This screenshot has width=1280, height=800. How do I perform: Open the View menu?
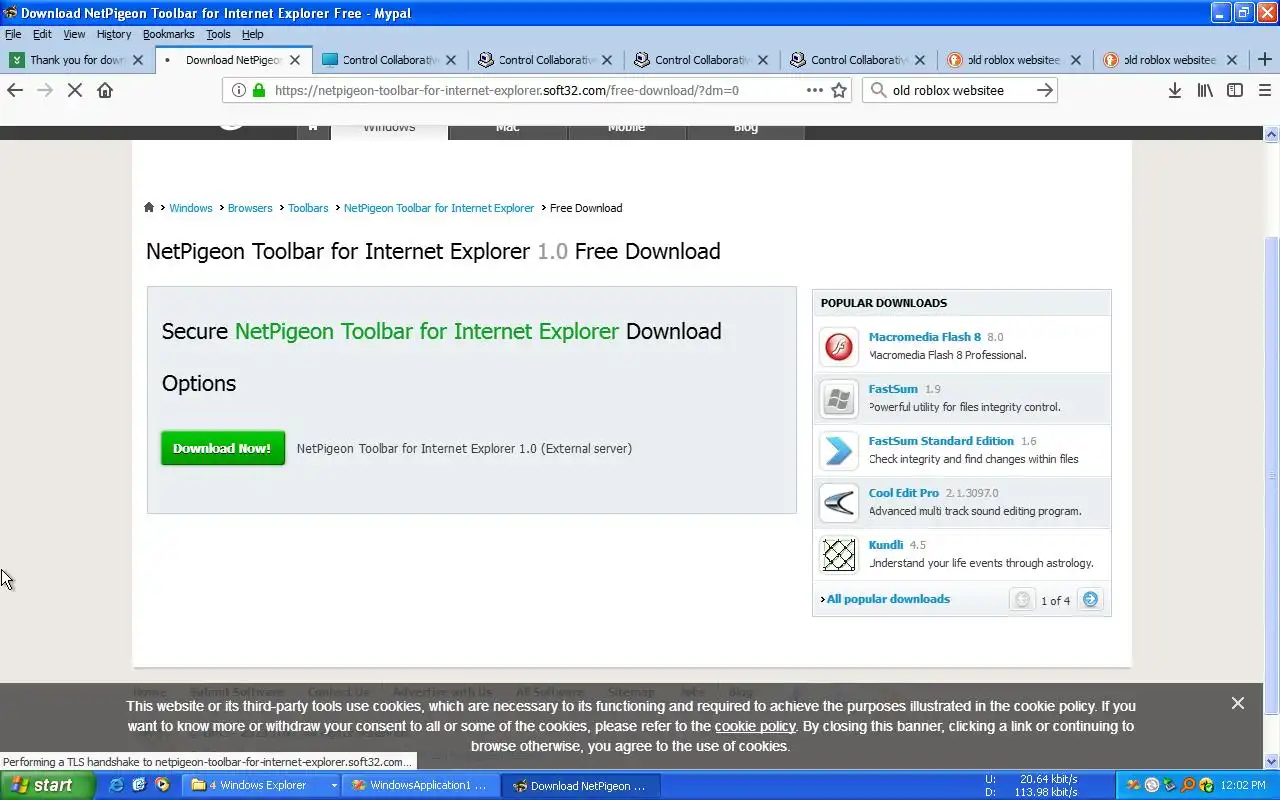[74, 34]
